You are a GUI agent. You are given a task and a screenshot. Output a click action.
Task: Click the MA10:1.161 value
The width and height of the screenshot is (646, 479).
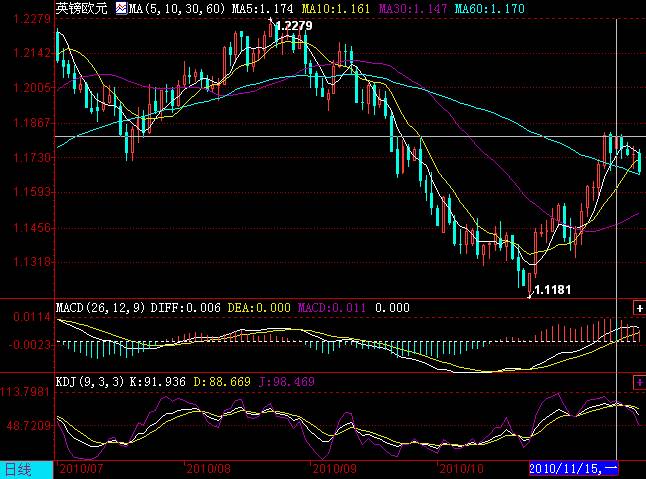coord(336,8)
